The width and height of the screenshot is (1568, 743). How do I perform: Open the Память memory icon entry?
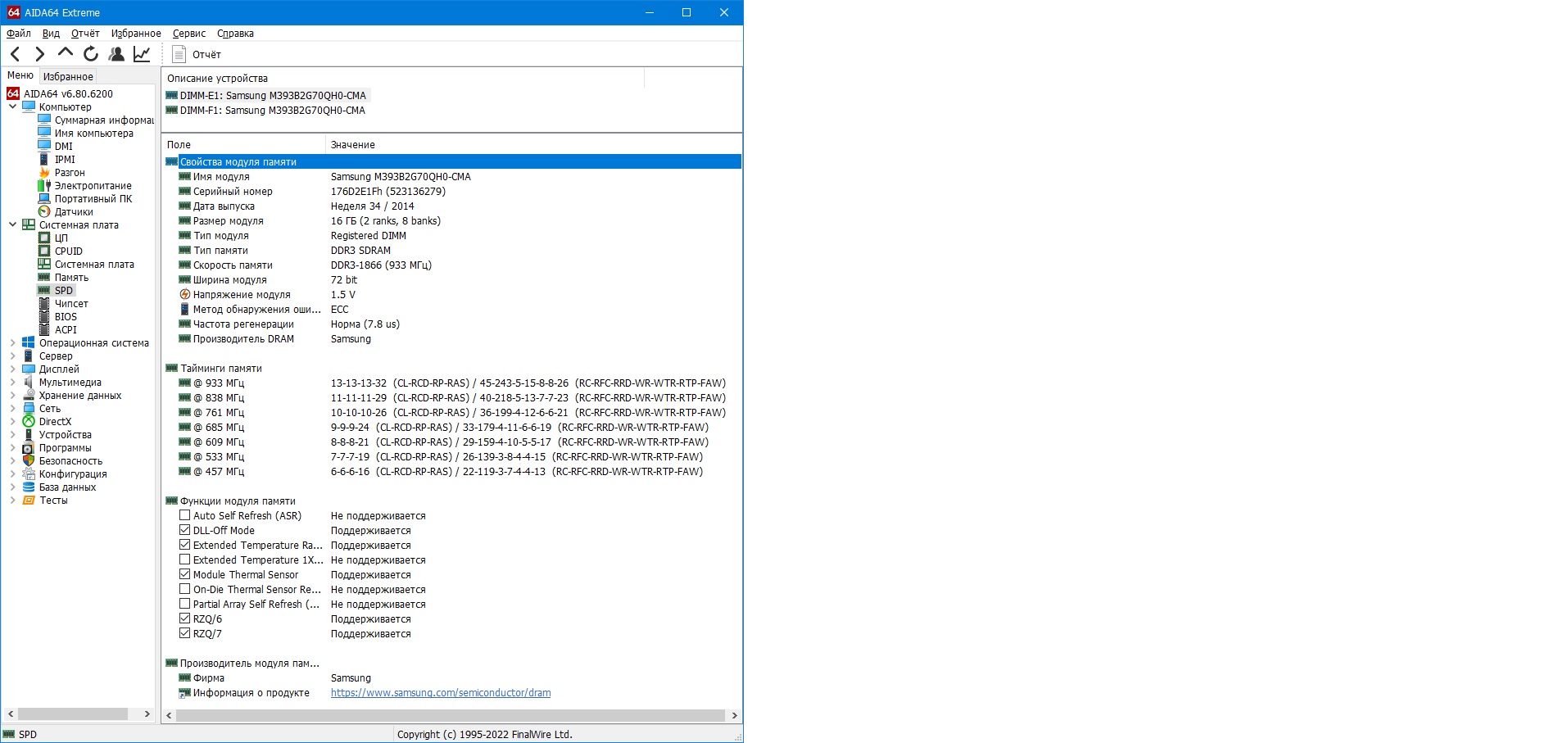pos(44,277)
